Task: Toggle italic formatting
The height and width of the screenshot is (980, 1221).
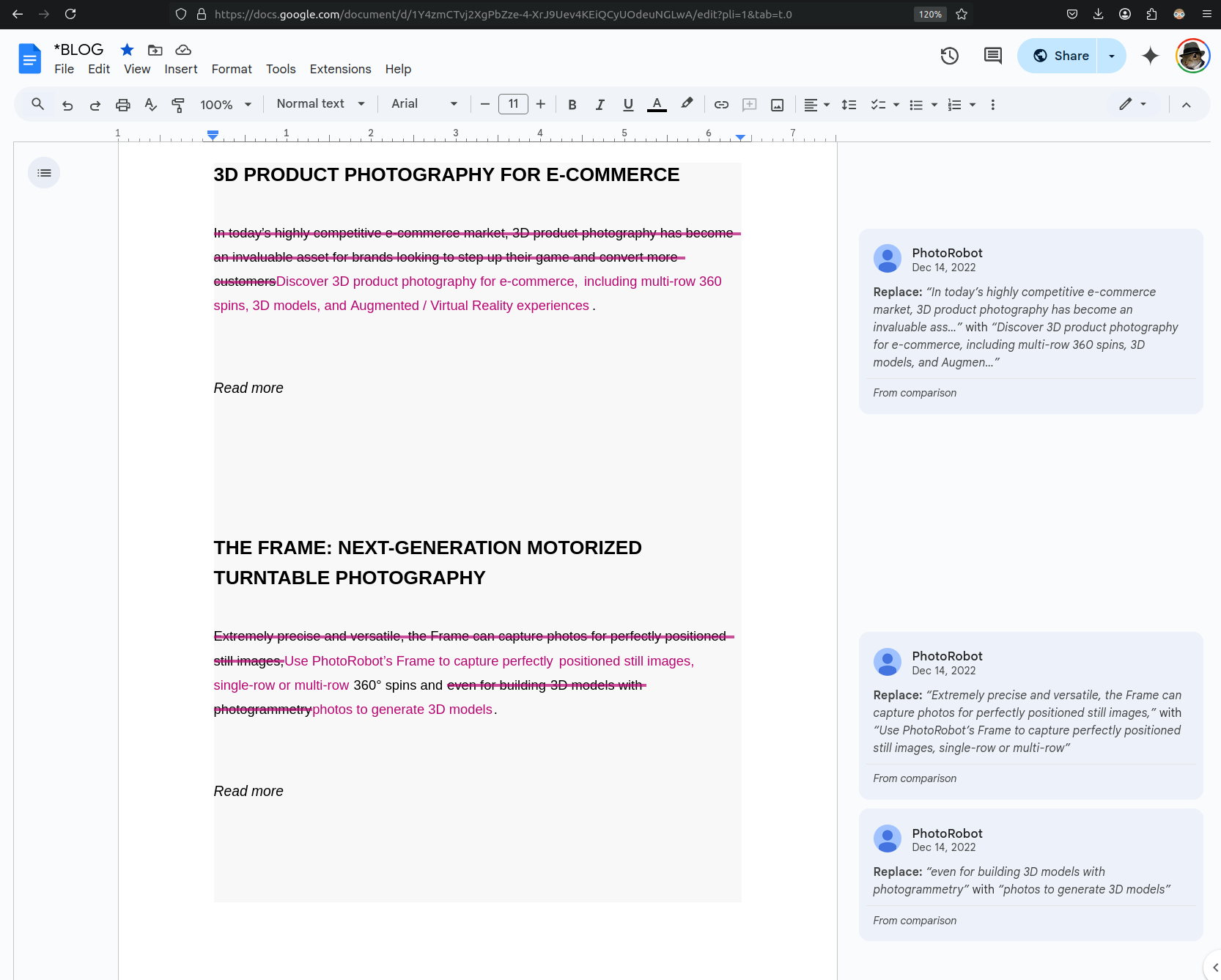Action: 600,105
